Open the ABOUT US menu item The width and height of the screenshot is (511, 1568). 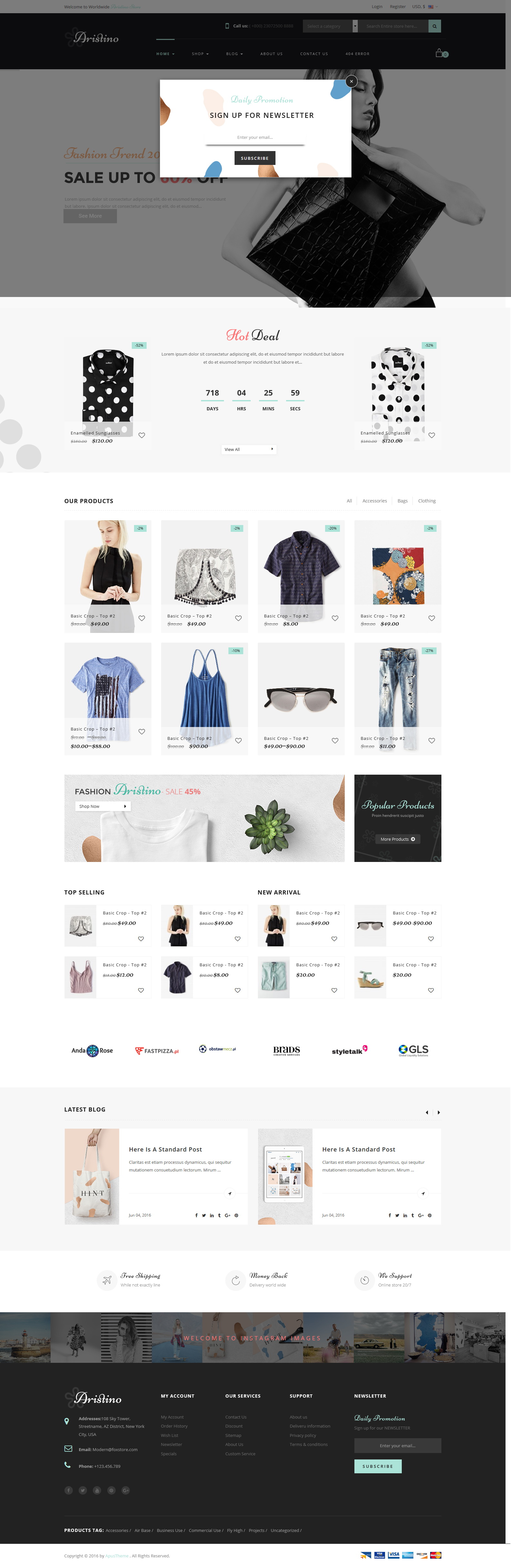(x=272, y=53)
